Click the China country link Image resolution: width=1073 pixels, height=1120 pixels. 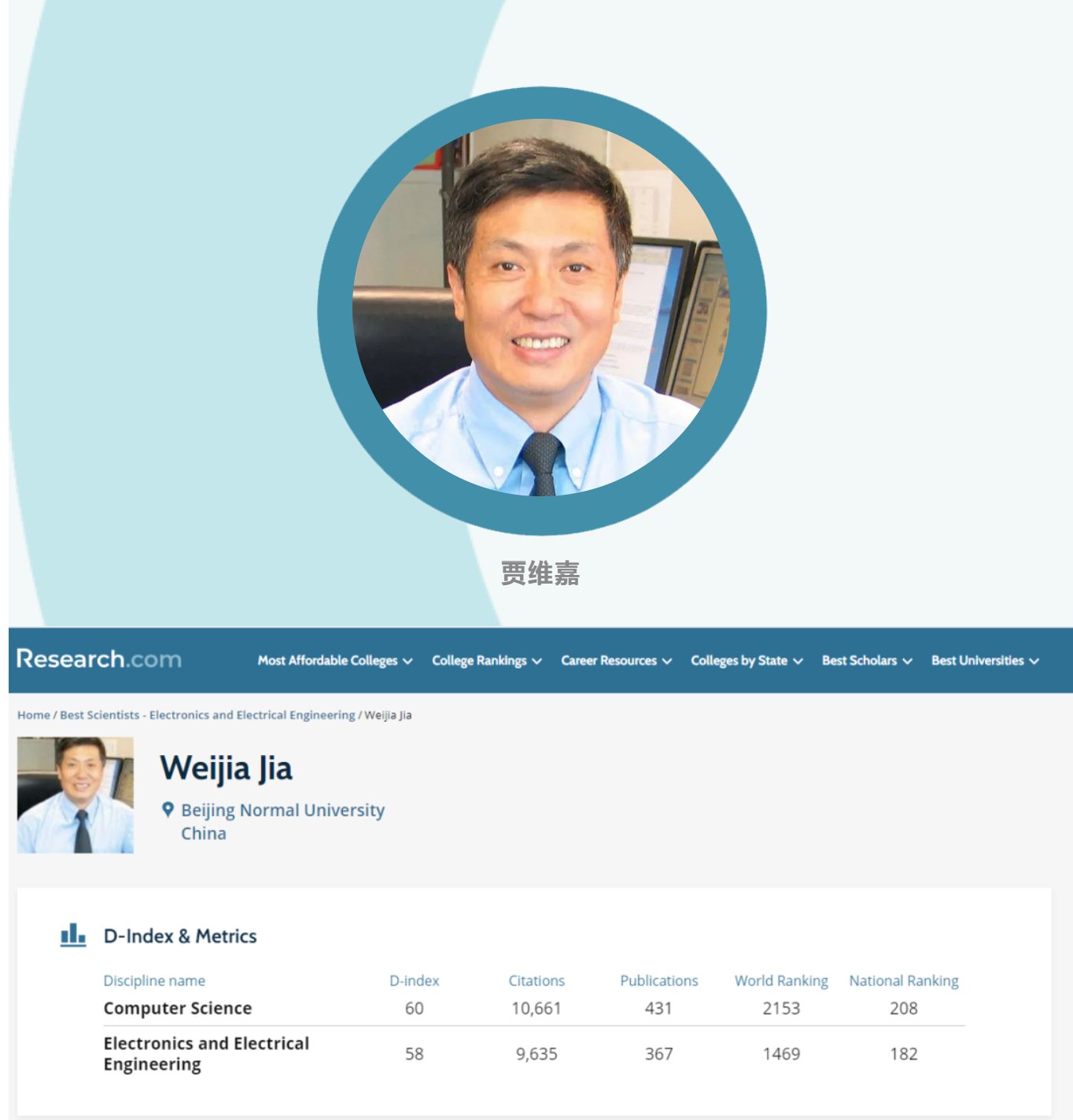pos(204,834)
